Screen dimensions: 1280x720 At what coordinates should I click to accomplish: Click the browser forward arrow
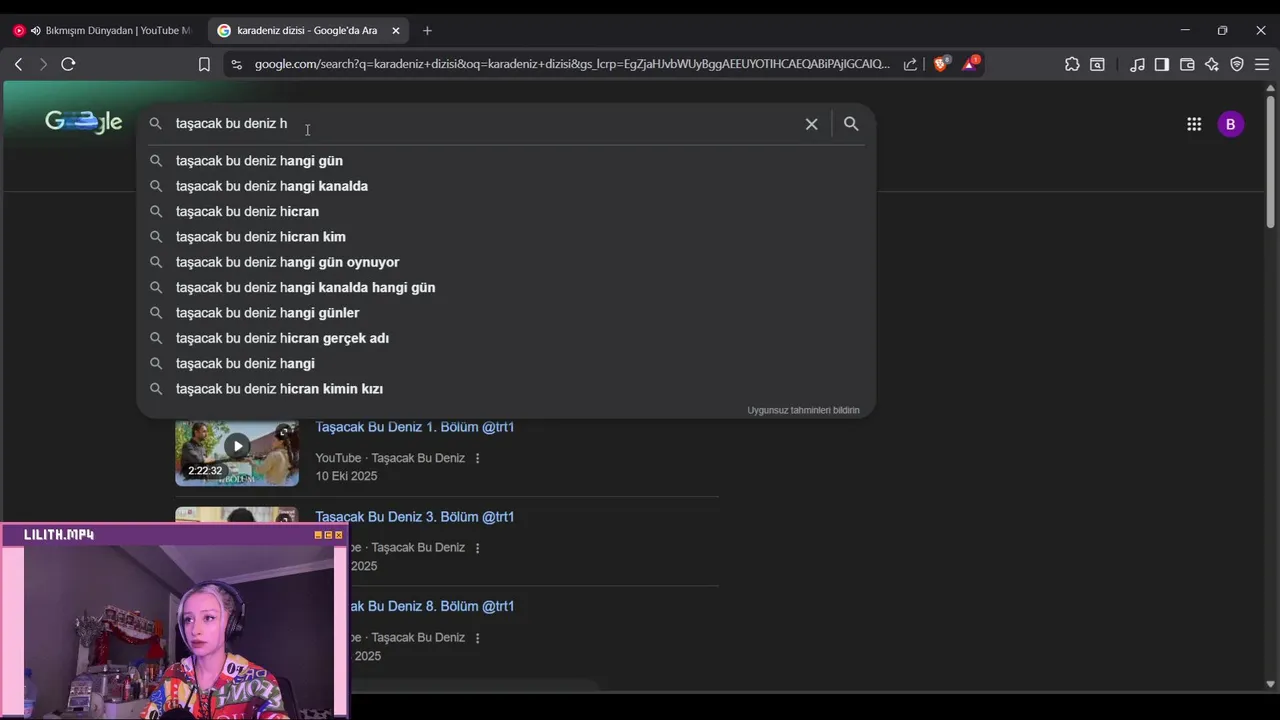[x=42, y=64]
